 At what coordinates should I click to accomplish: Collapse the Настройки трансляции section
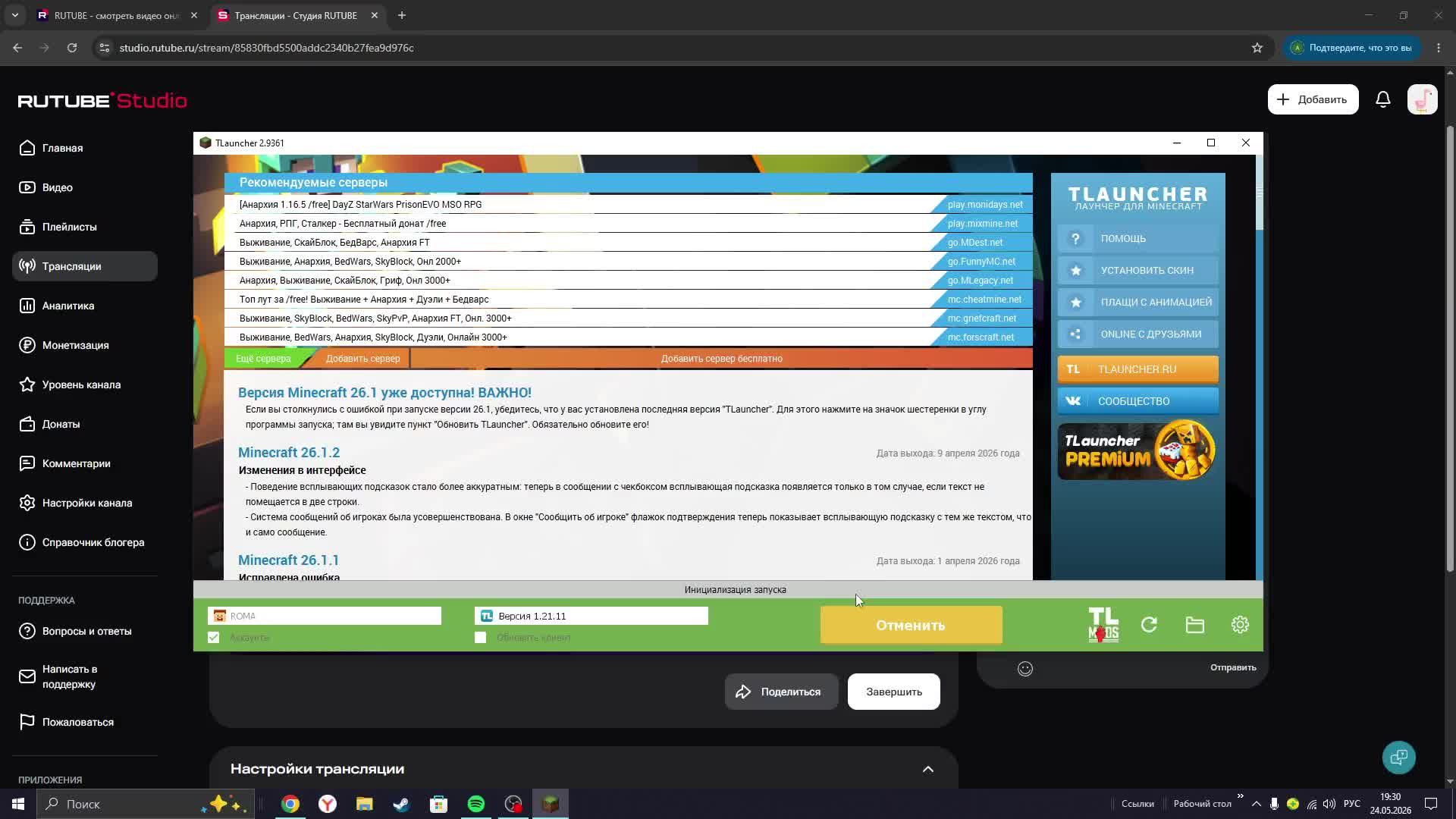[x=928, y=769]
